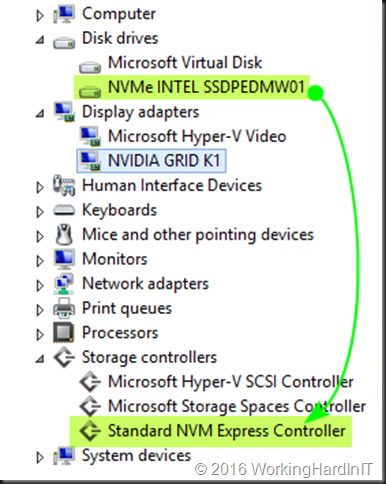Expand the Human Interface Devices node
The image size is (386, 484).
40,187
